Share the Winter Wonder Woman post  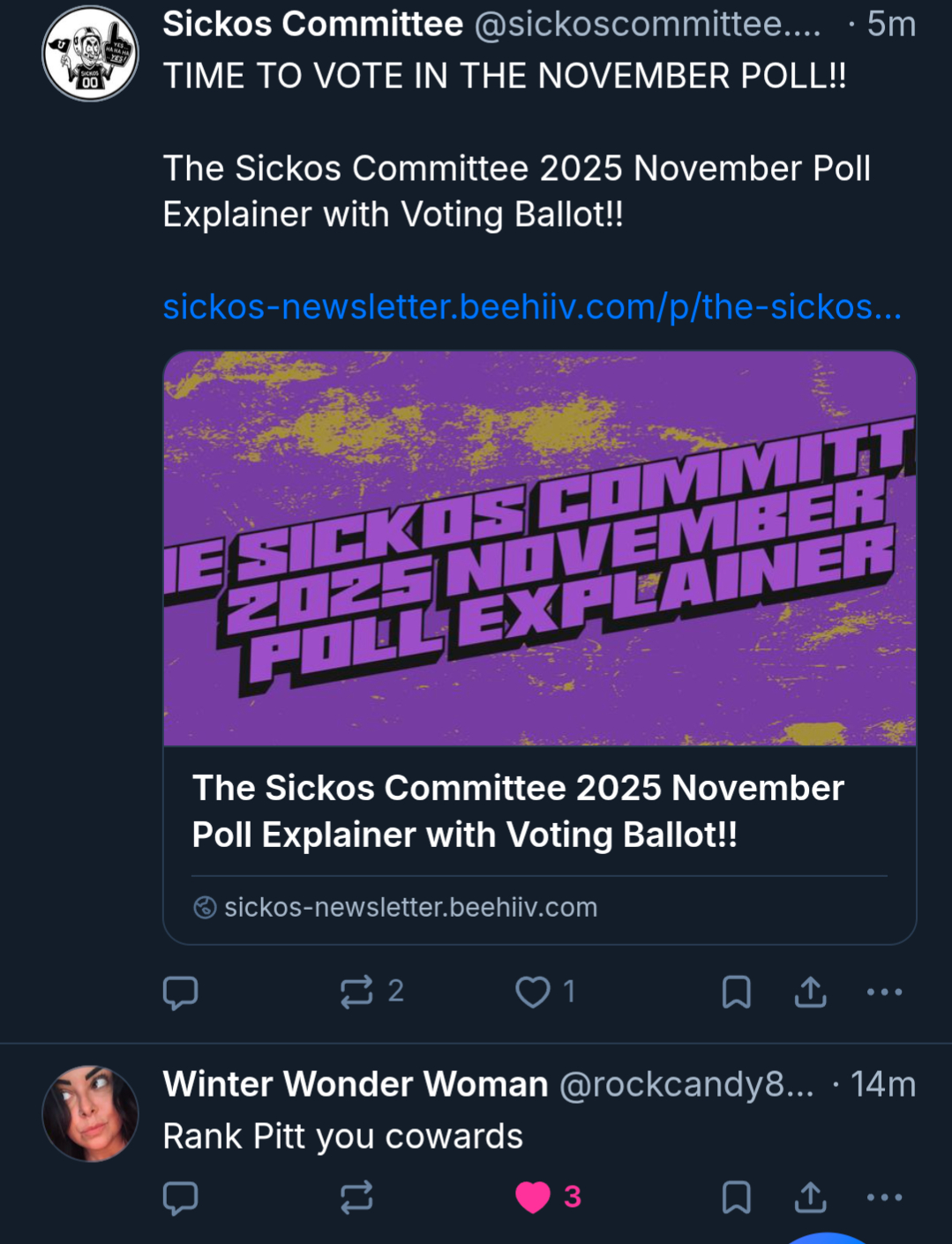(810, 1197)
